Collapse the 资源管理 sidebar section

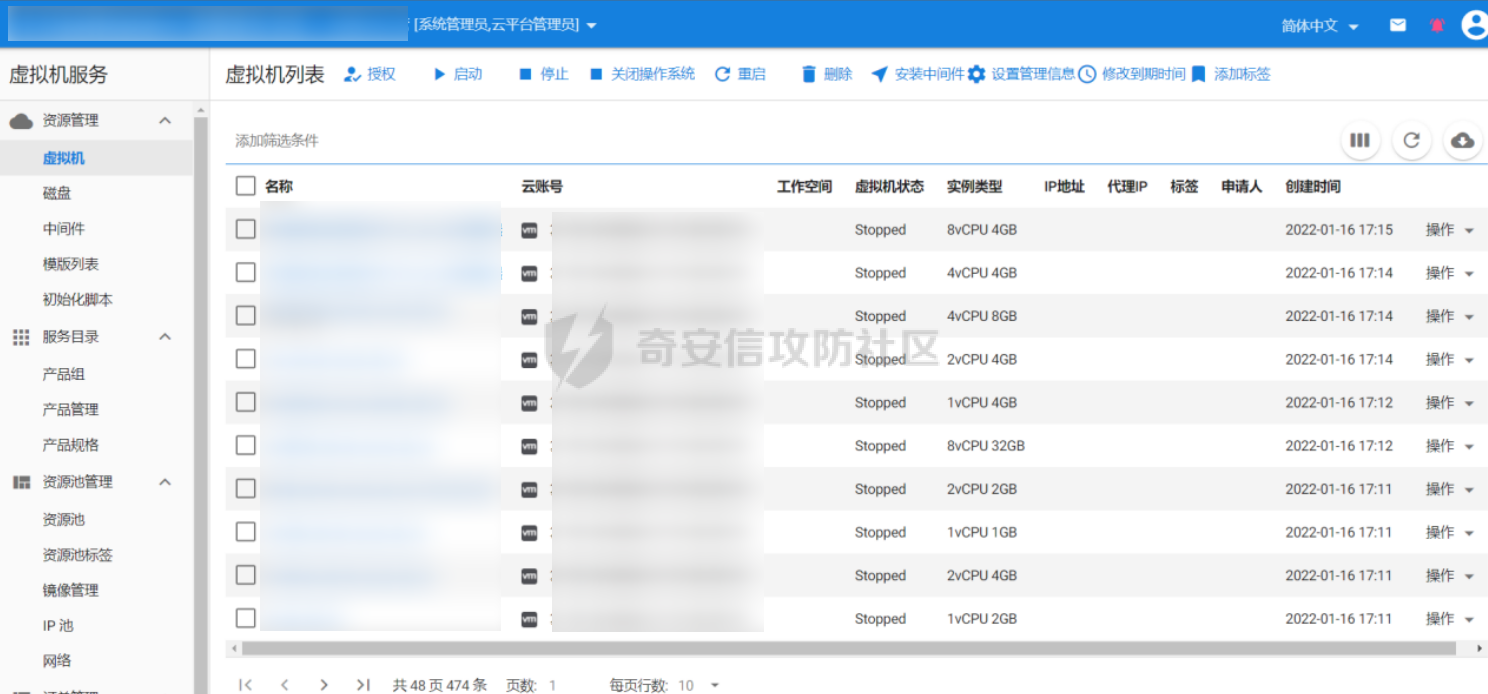pos(165,120)
